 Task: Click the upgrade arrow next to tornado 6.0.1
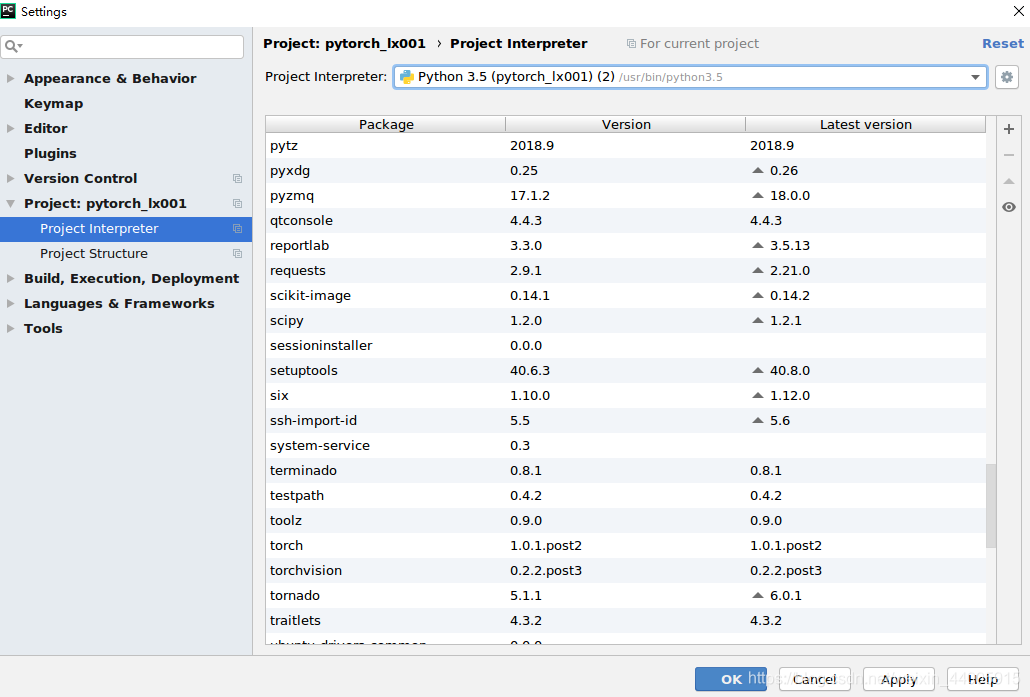(757, 595)
